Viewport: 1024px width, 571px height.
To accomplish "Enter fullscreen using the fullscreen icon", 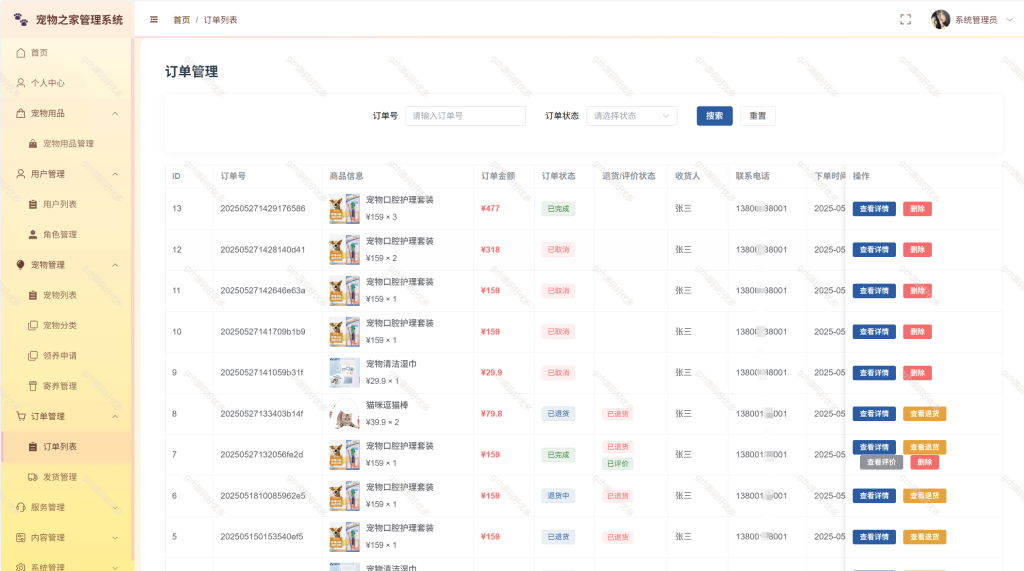I will pos(905,20).
